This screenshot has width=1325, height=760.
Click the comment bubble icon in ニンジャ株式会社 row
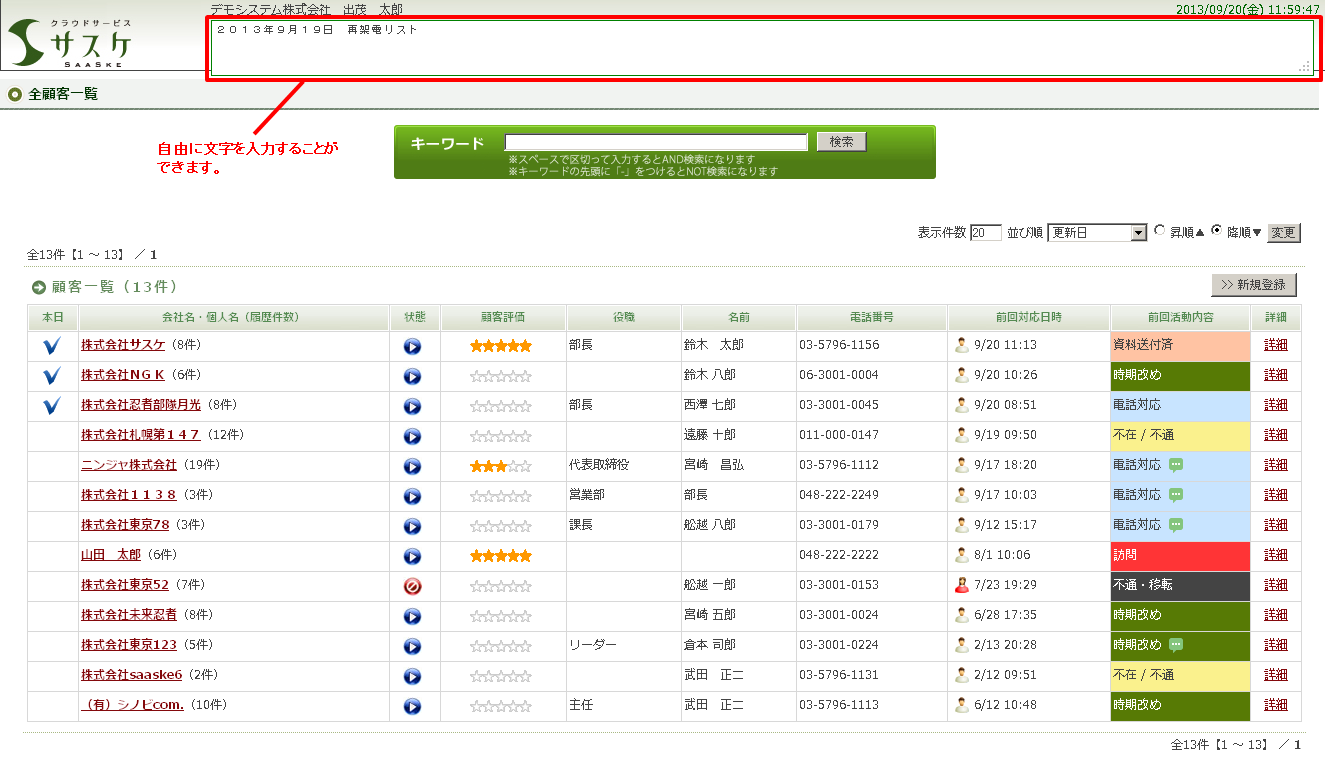point(1176,465)
